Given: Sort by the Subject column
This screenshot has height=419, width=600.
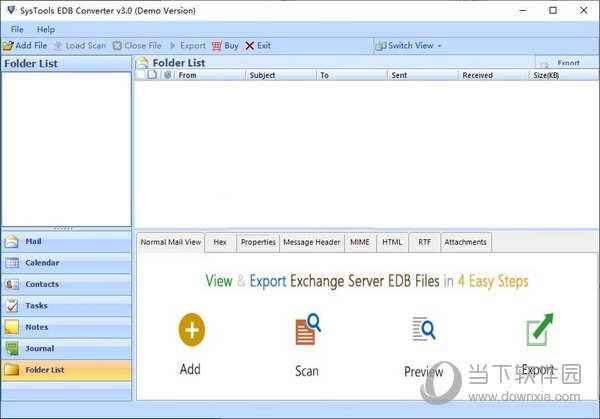Looking at the screenshot, I should click(x=280, y=75).
